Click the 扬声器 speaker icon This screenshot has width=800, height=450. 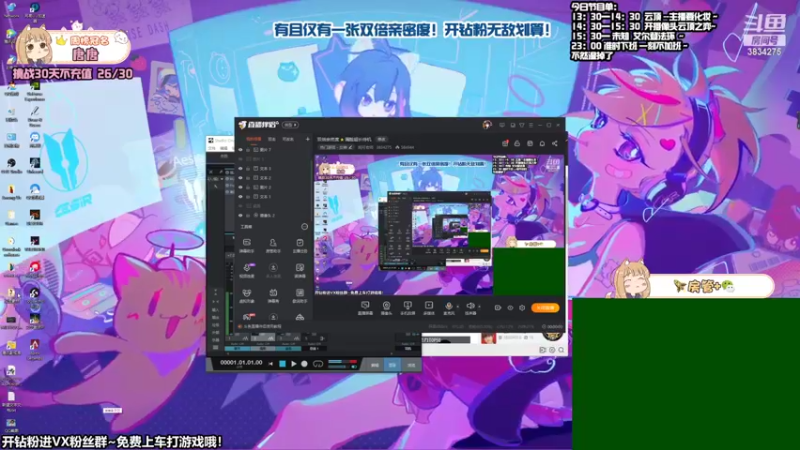(x=470, y=308)
